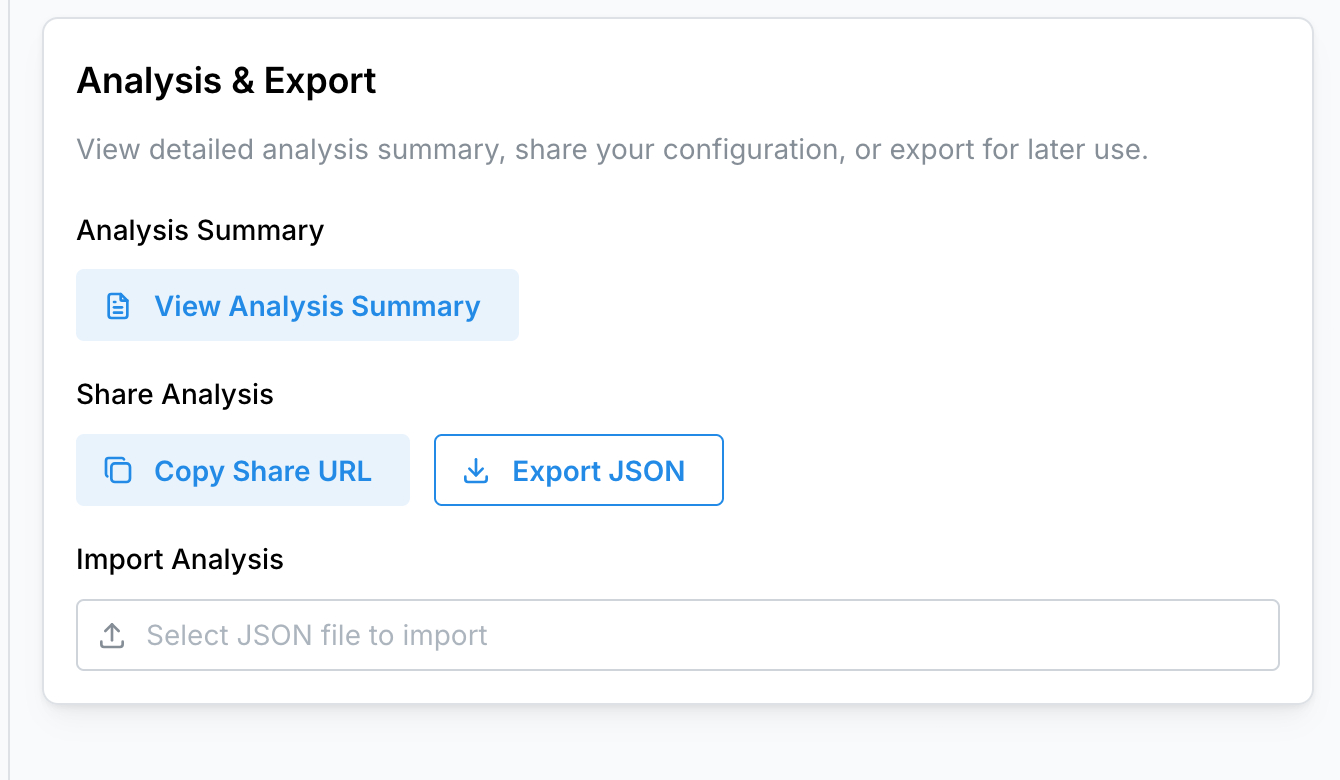Click the upload icon in the import field
Image resolution: width=1340 pixels, height=780 pixels.
click(112, 635)
